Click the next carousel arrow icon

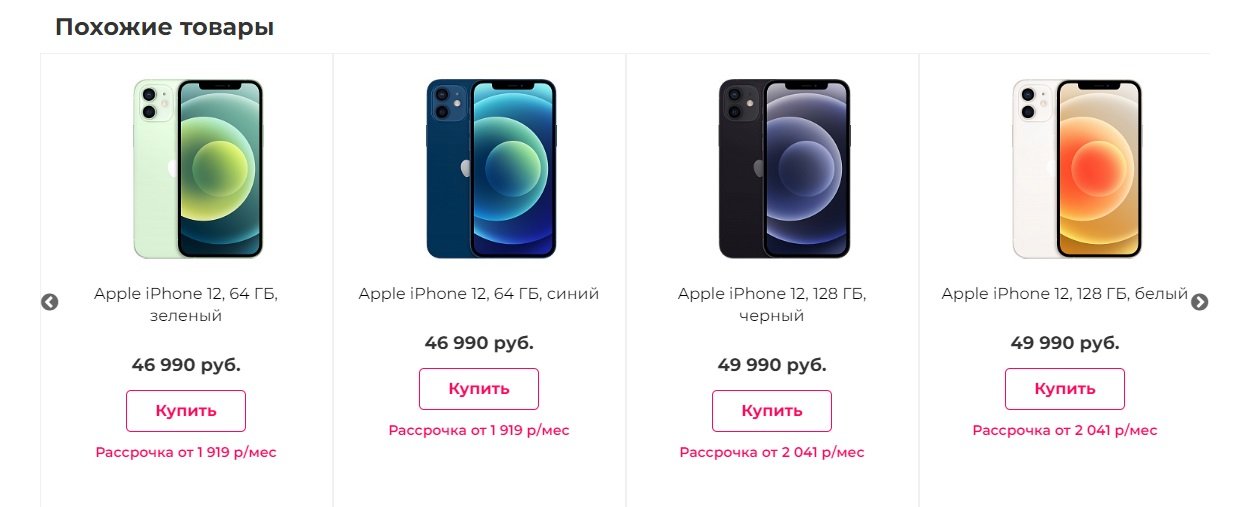click(x=1200, y=302)
